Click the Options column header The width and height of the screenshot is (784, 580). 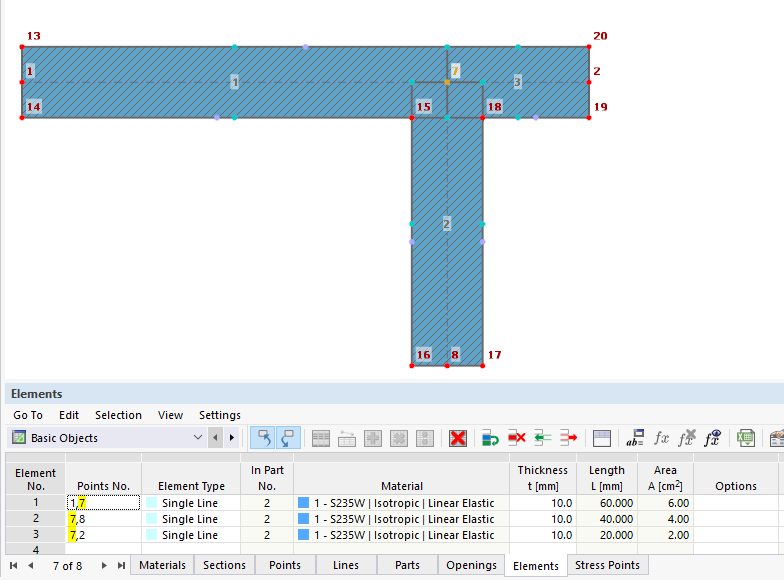pyautogui.click(x=736, y=478)
